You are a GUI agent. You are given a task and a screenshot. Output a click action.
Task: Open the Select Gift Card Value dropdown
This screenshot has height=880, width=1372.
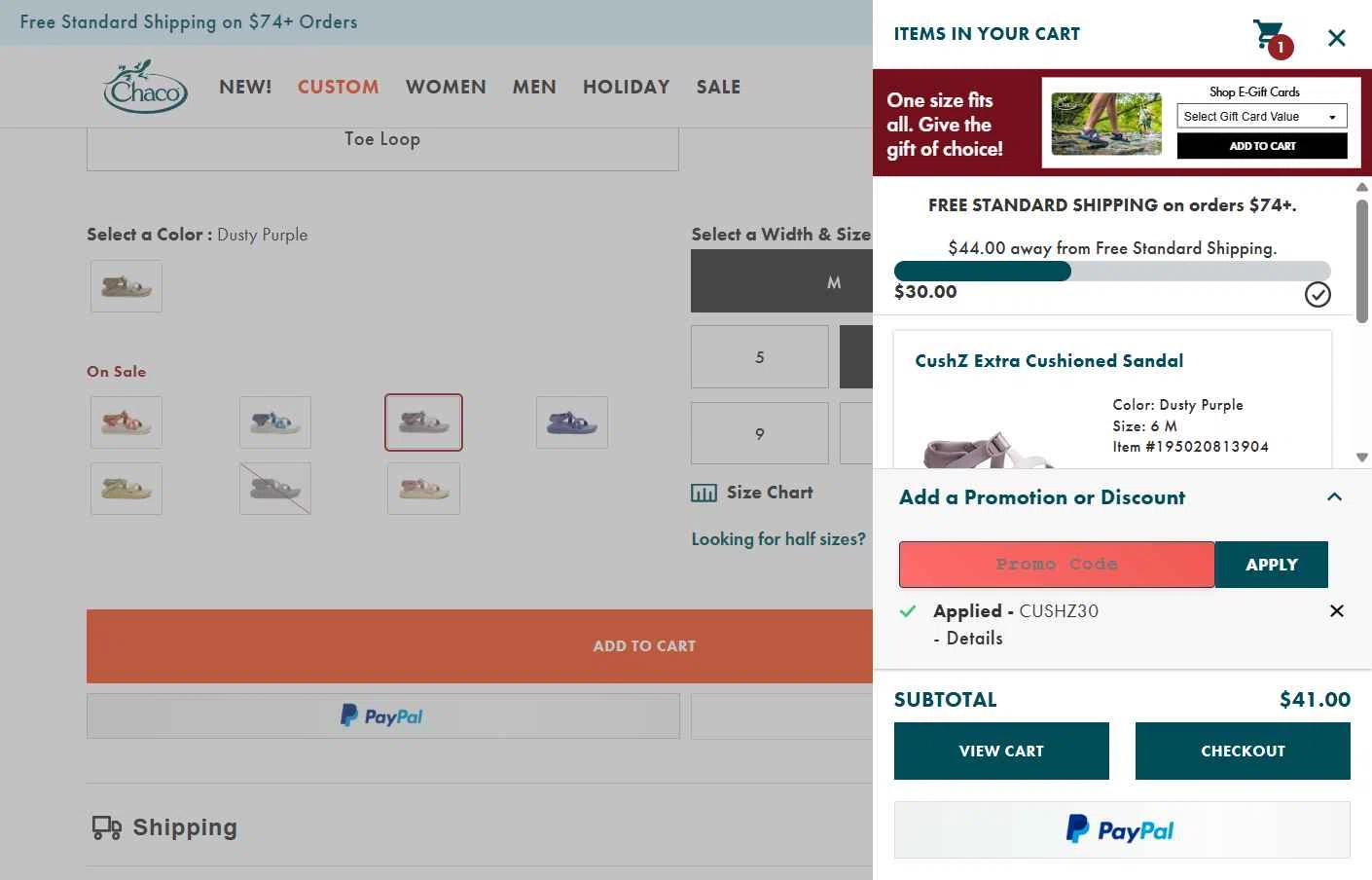pos(1262,116)
